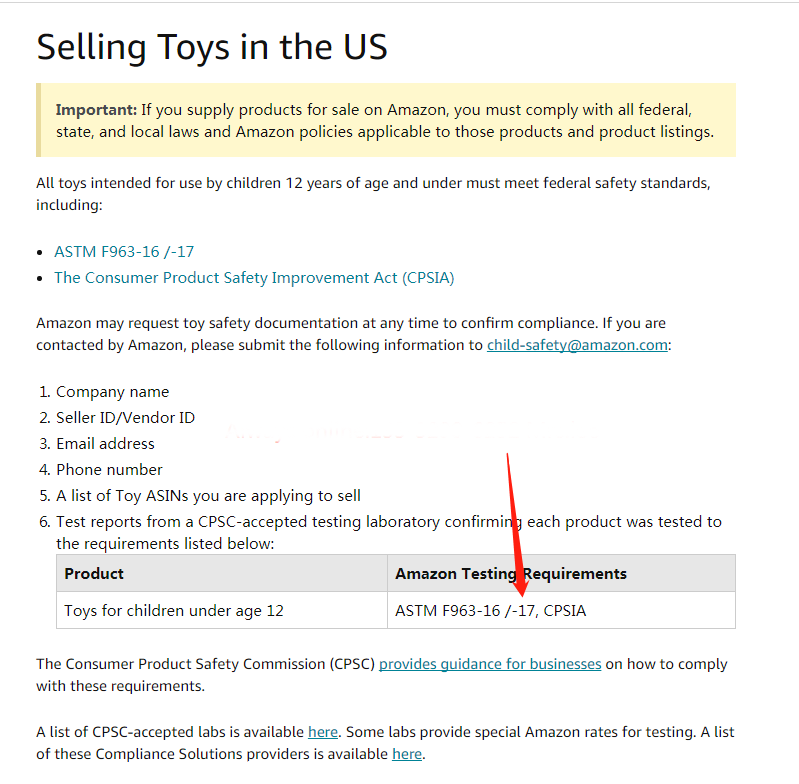
Task: Click the Email address list item
Action: (105, 444)
